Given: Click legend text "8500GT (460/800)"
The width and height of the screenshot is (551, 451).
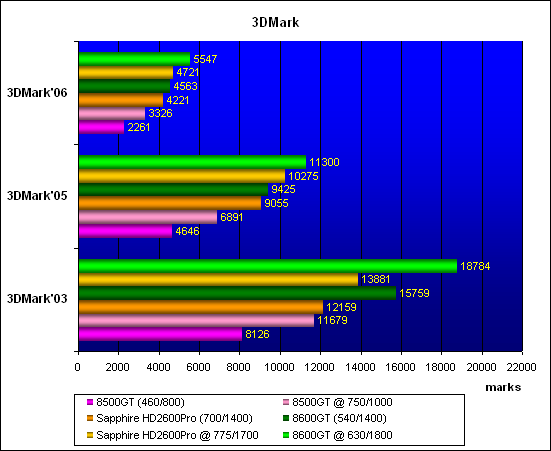Looking at the screenshot, I should (140, 402).
